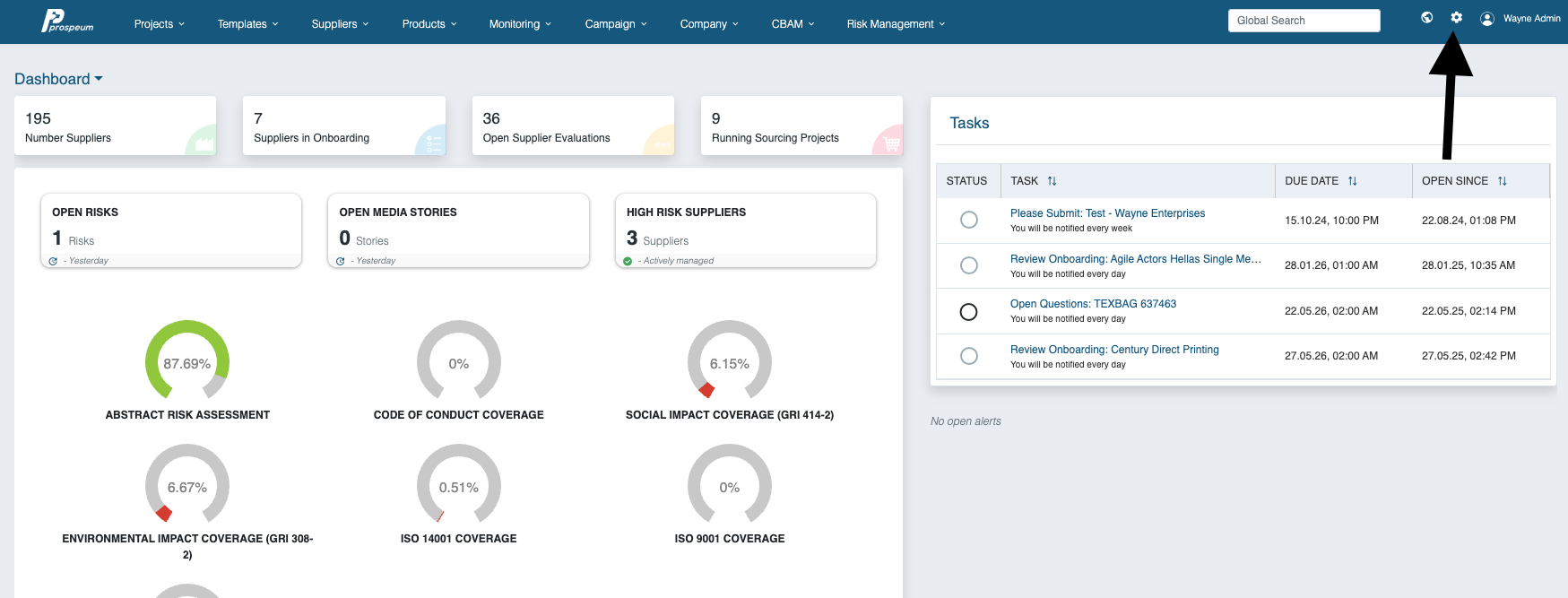Expand the Suppliers menu

pos(341,24)
